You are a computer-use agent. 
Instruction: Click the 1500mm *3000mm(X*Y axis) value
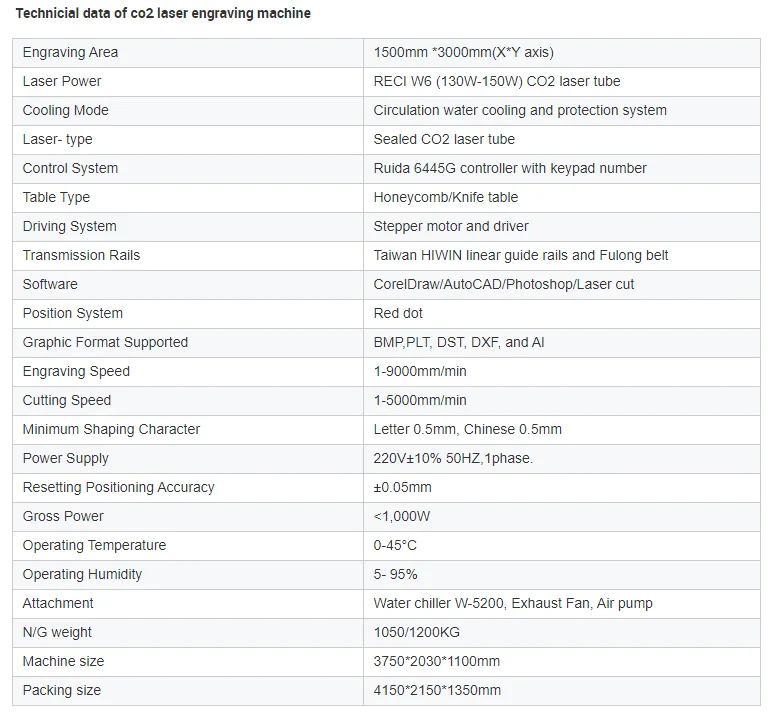coord(464,52)
